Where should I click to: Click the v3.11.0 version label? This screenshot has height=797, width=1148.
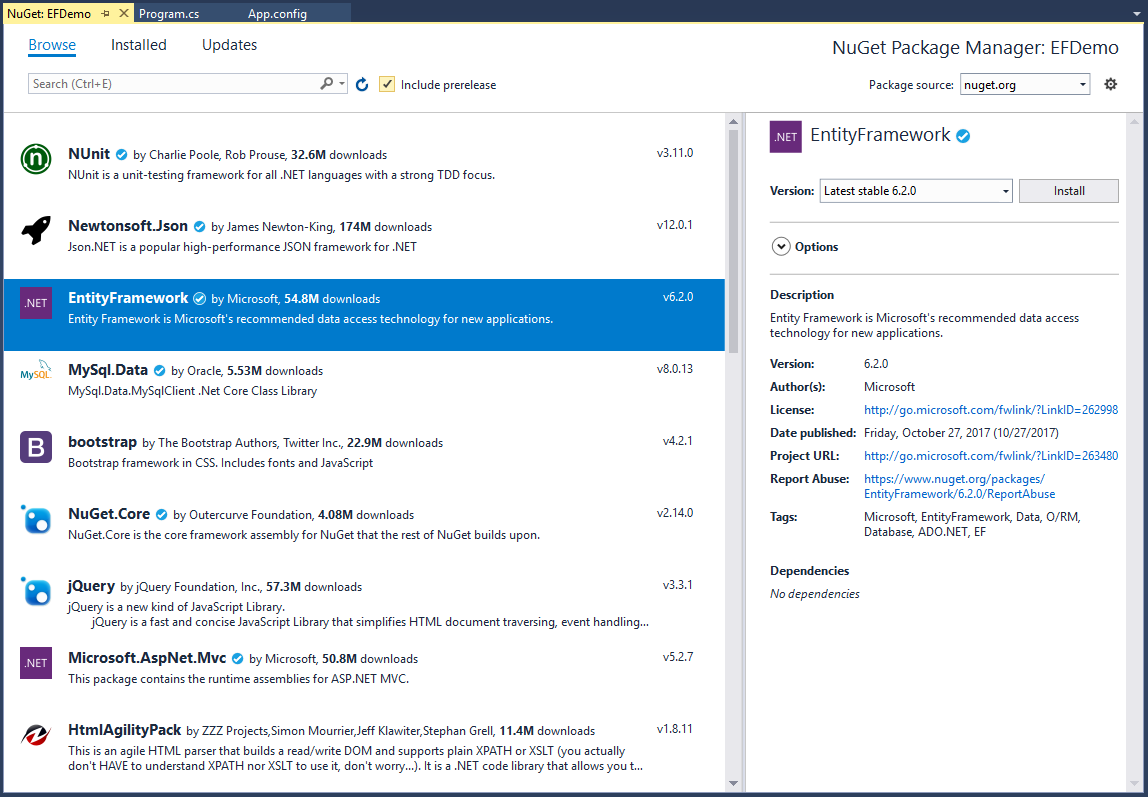[675, 153]
